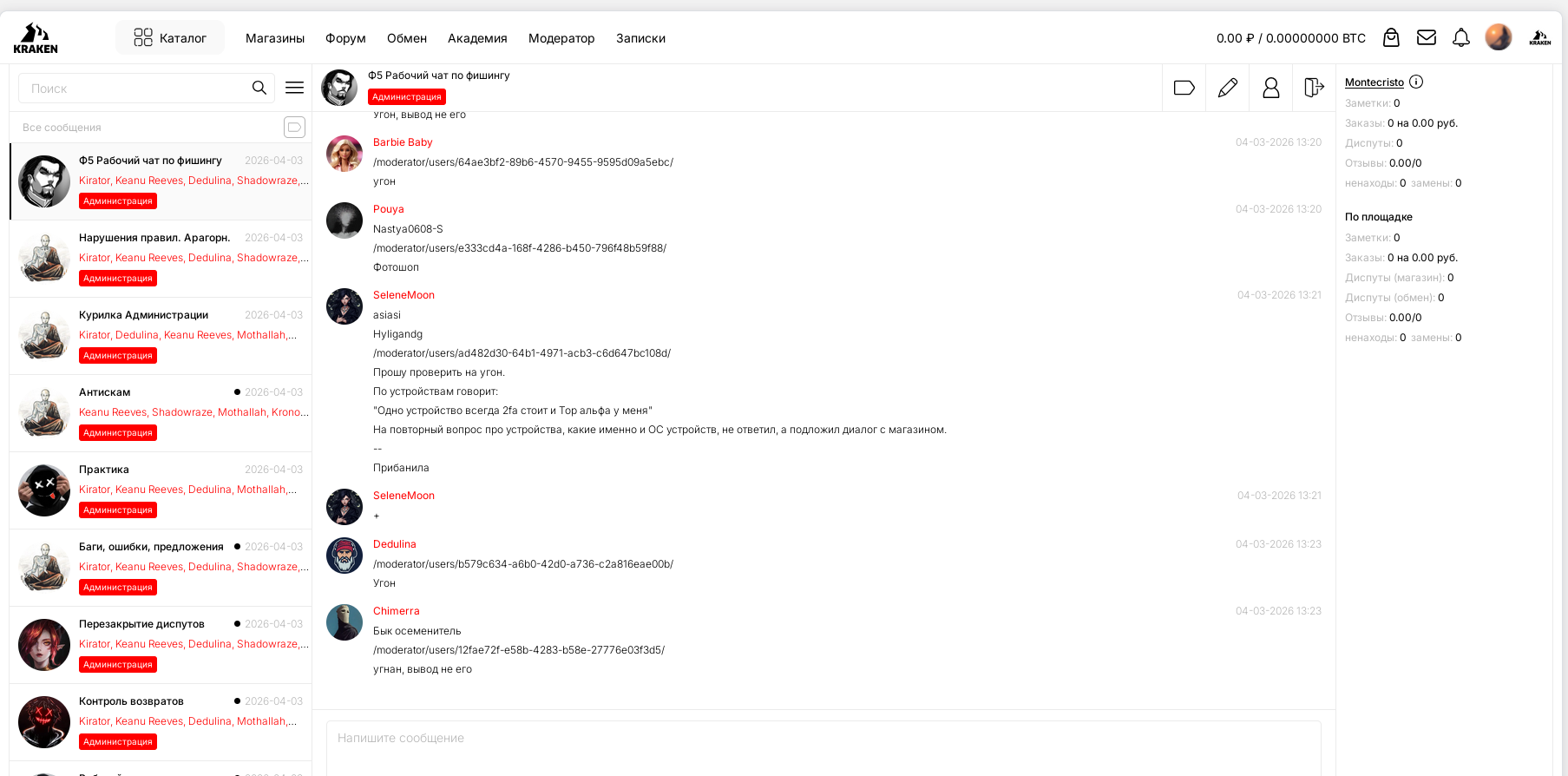Focus the Напишите сообщение message box
Screen dimensions: 1568x776
[x=823, y=745]
